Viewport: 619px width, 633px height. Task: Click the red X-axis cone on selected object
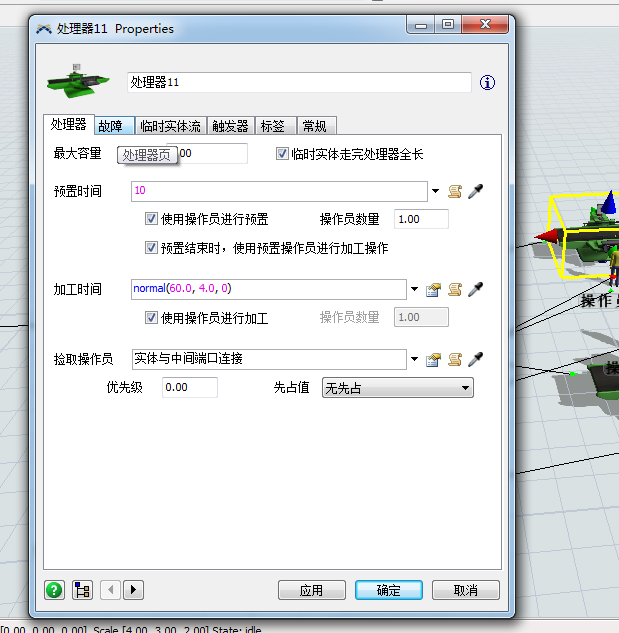point(548,235)
